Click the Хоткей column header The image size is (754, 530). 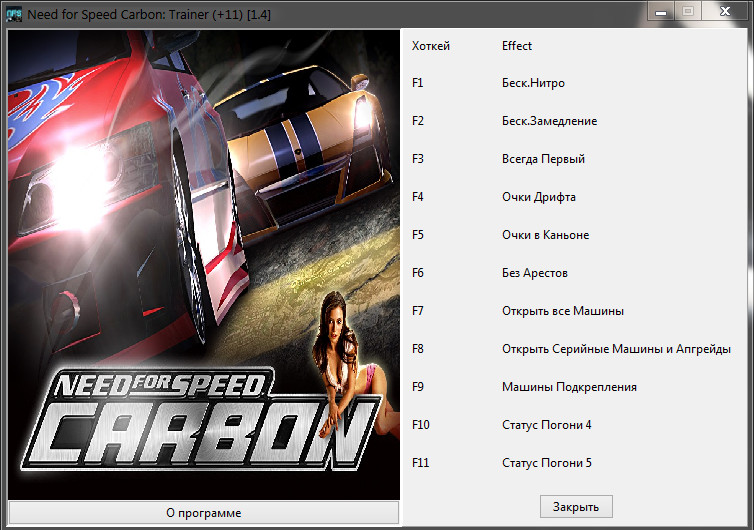click(x=431, y=46)
